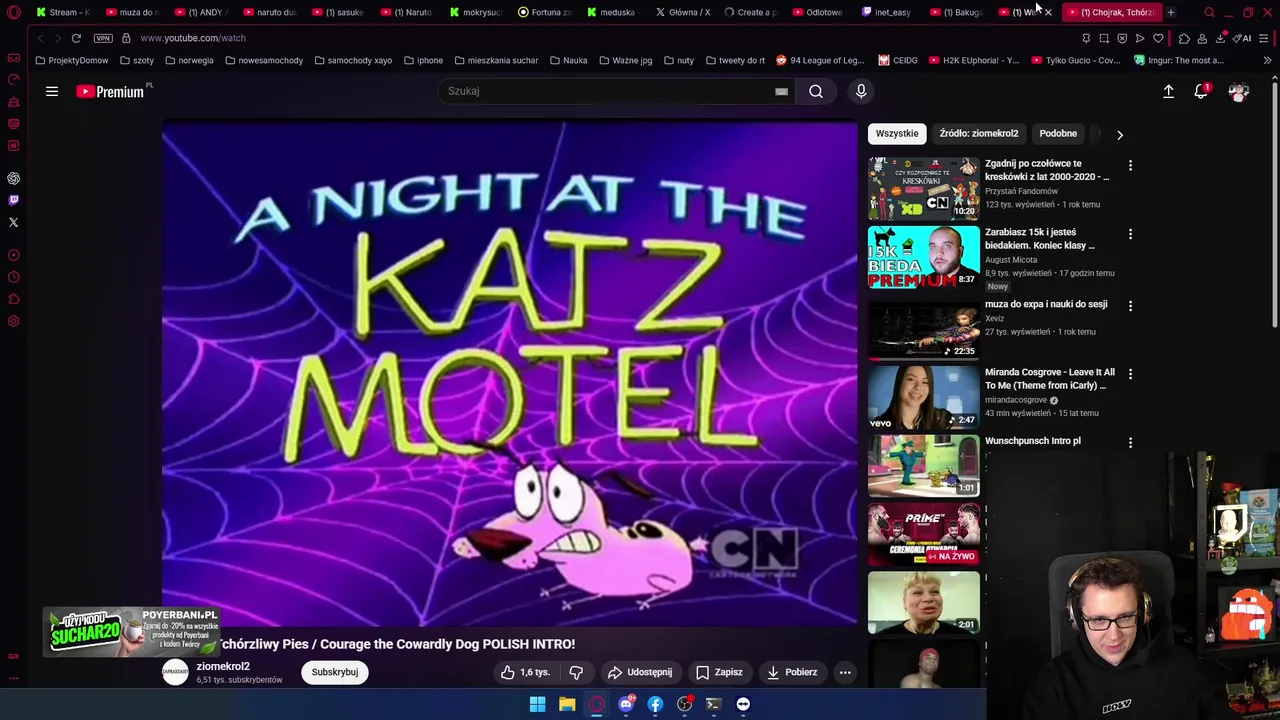Click the Zapisz save button
Screen dimensions: 1280x720
pos(719,672)
